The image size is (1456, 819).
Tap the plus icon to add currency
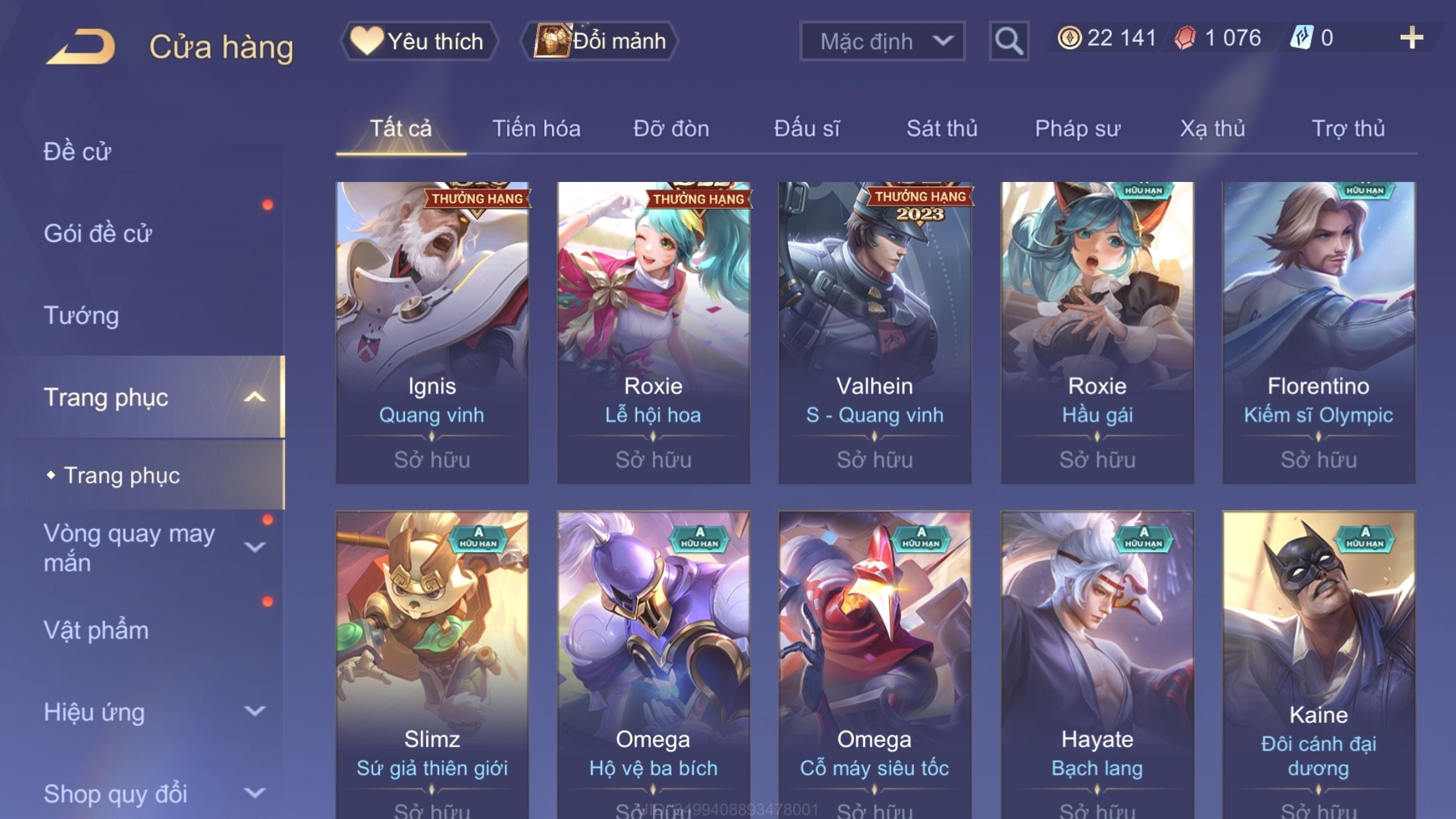[x=1411, y=38]
